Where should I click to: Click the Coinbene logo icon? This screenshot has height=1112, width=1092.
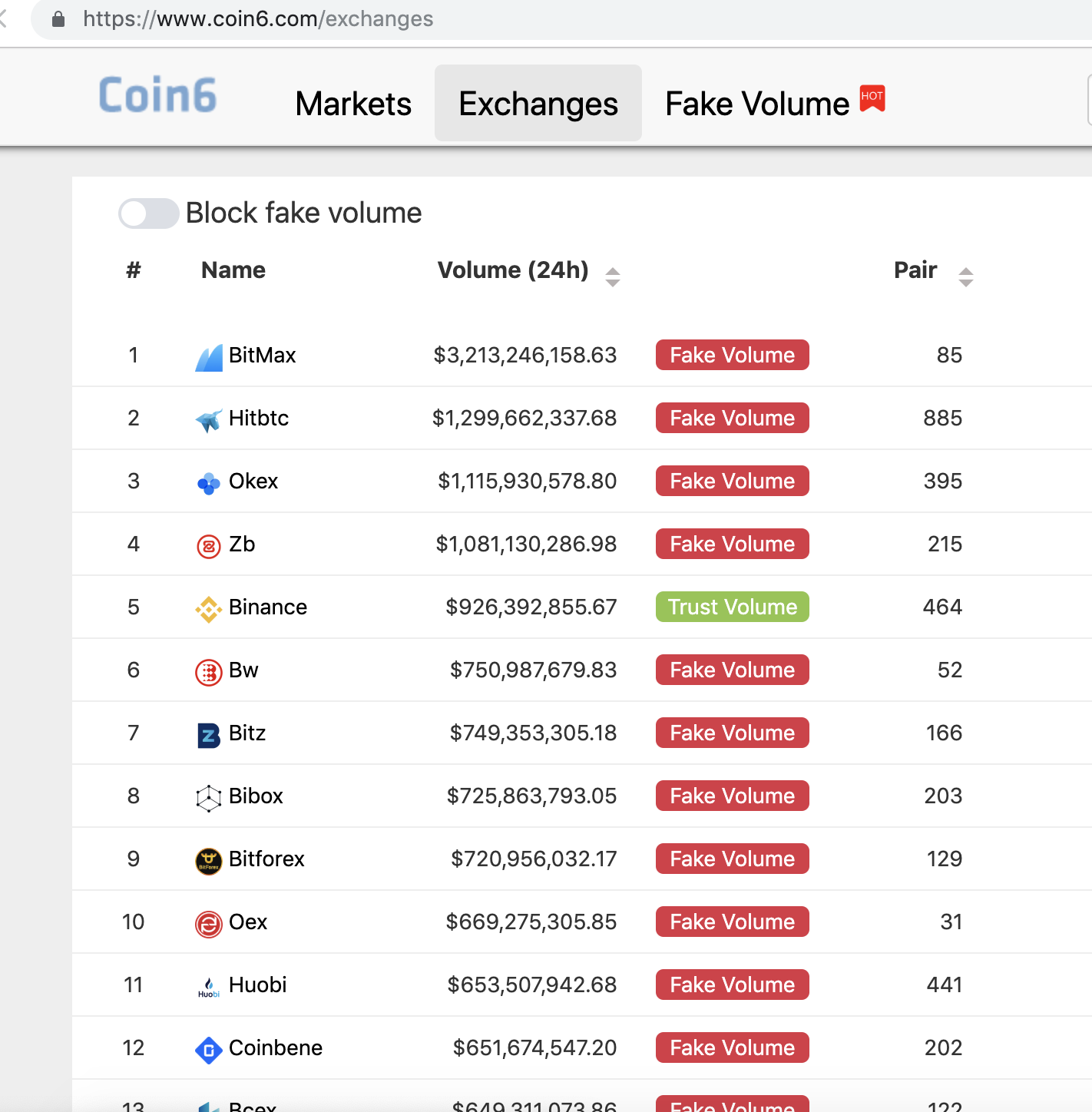click(x=207, y=1047)
